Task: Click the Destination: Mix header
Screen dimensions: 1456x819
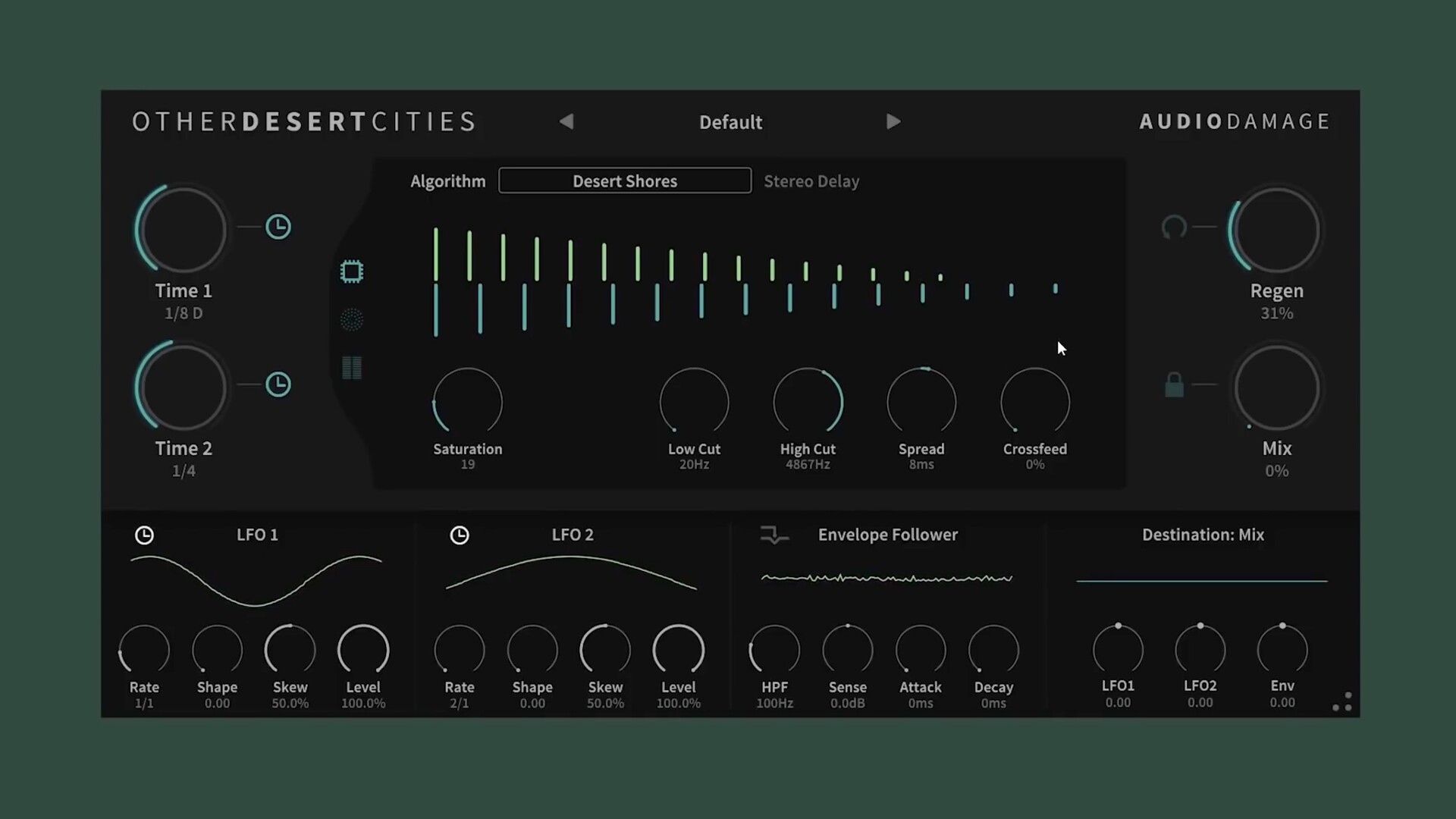Action: point(1203,535)
